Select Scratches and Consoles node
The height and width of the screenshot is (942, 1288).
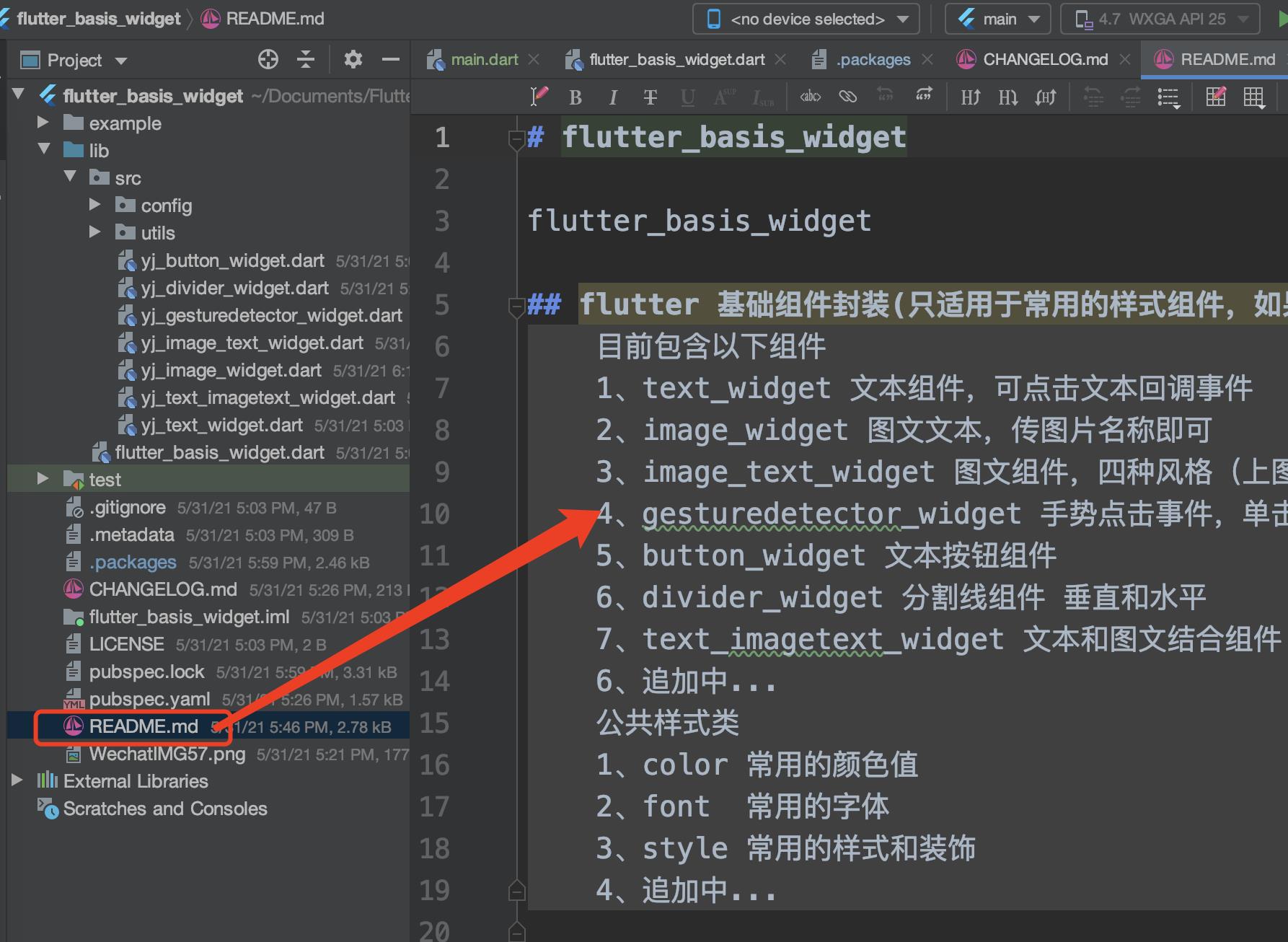point(165,809)
